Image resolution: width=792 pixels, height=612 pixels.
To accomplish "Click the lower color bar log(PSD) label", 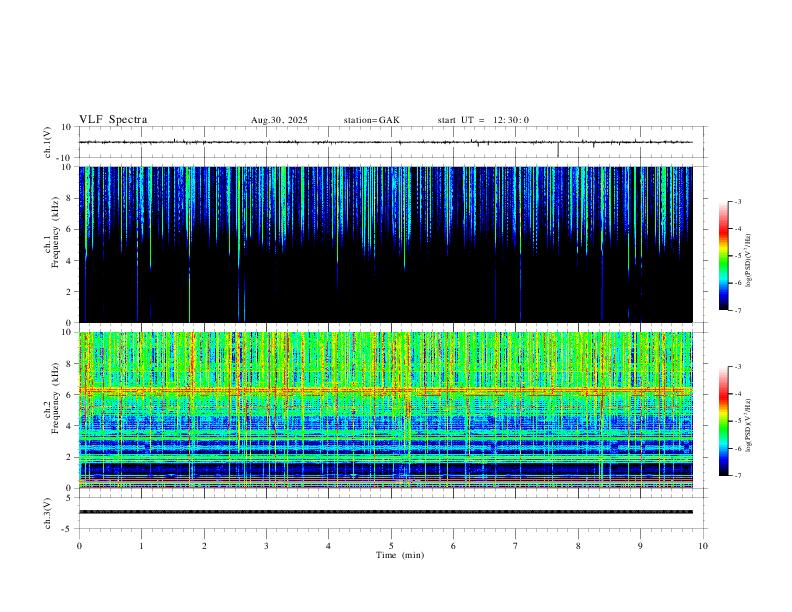I will 749,425.
